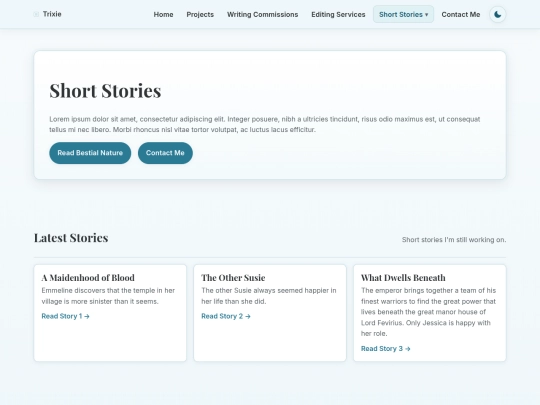Click the small logo icon beside Trixie
This screenshot has height=405, width=540.
coord(36,14)
